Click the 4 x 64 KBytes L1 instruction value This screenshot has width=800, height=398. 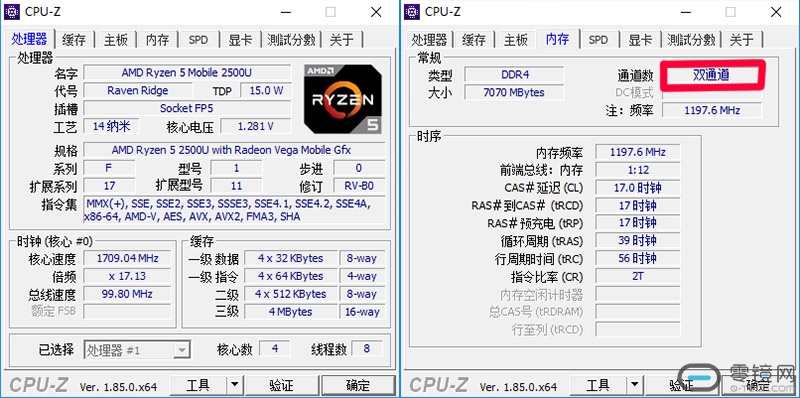tap(290, 276)
